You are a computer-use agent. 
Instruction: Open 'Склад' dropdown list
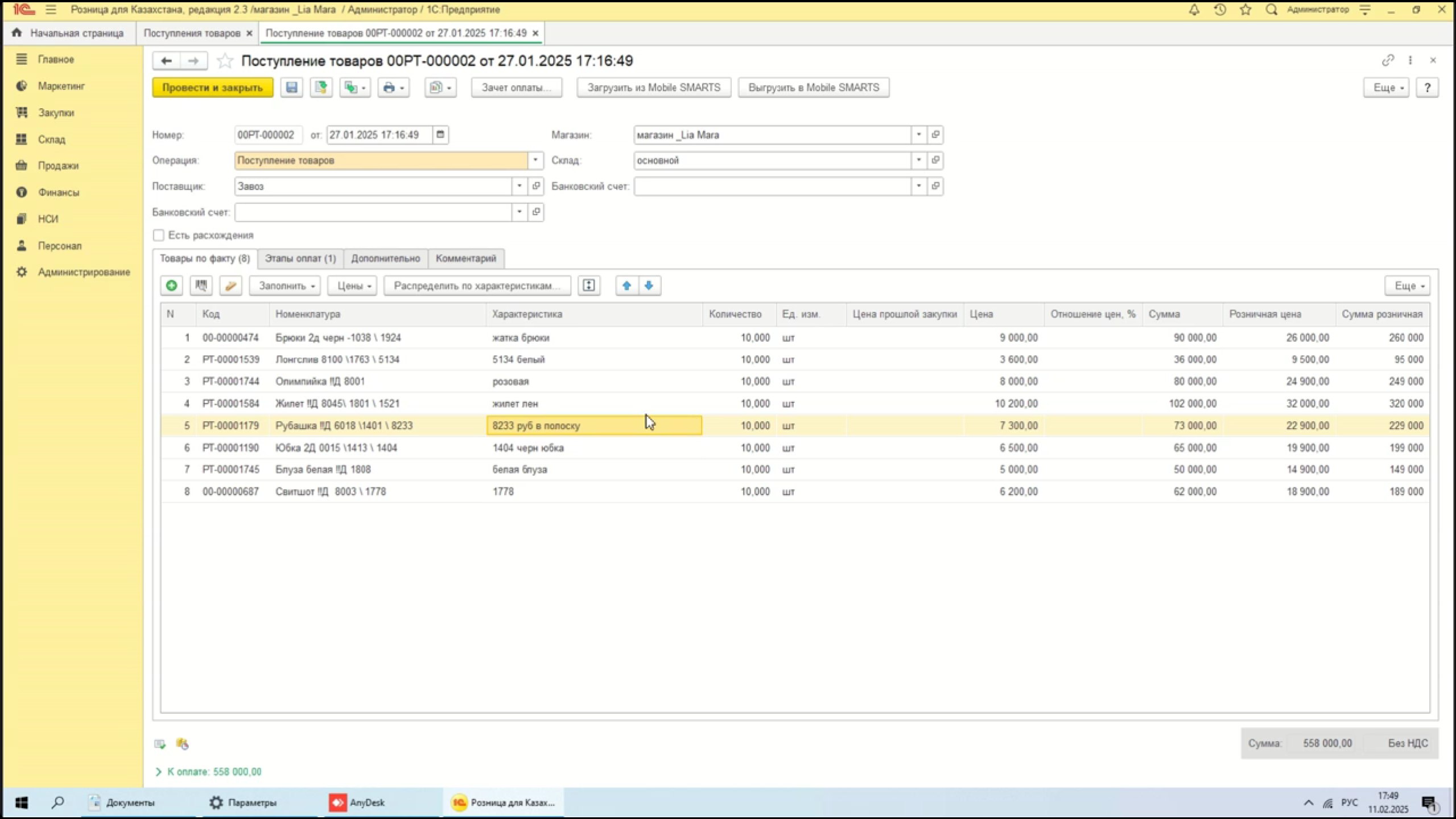click(918, 160)
